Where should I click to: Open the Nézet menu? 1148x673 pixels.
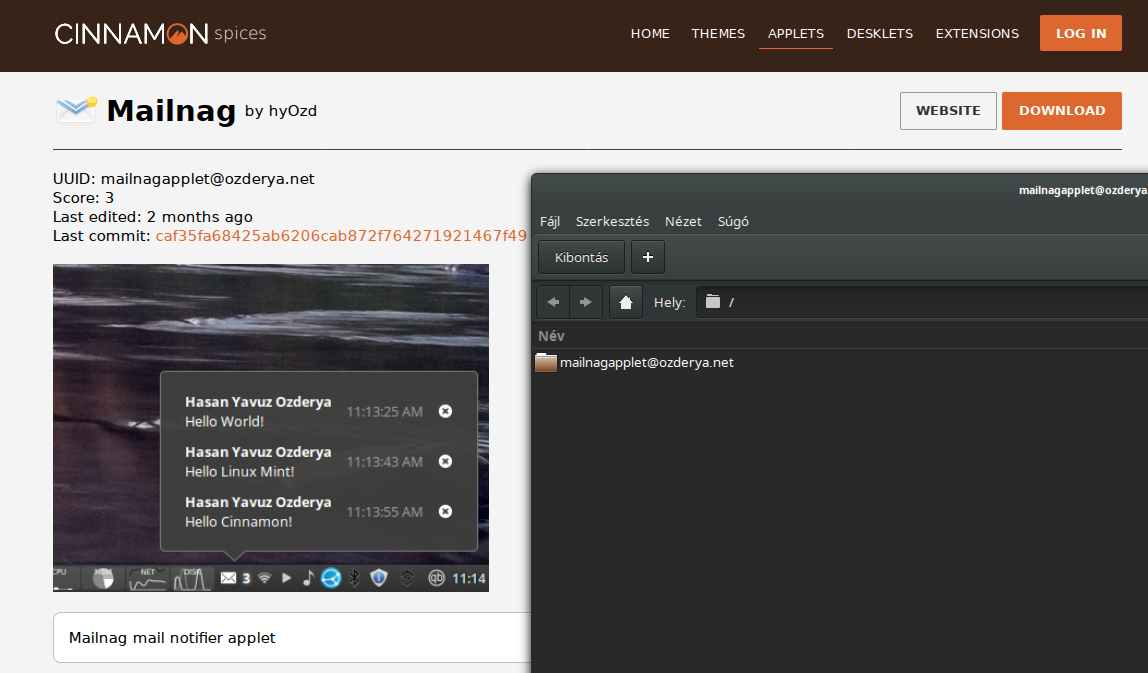683,222
